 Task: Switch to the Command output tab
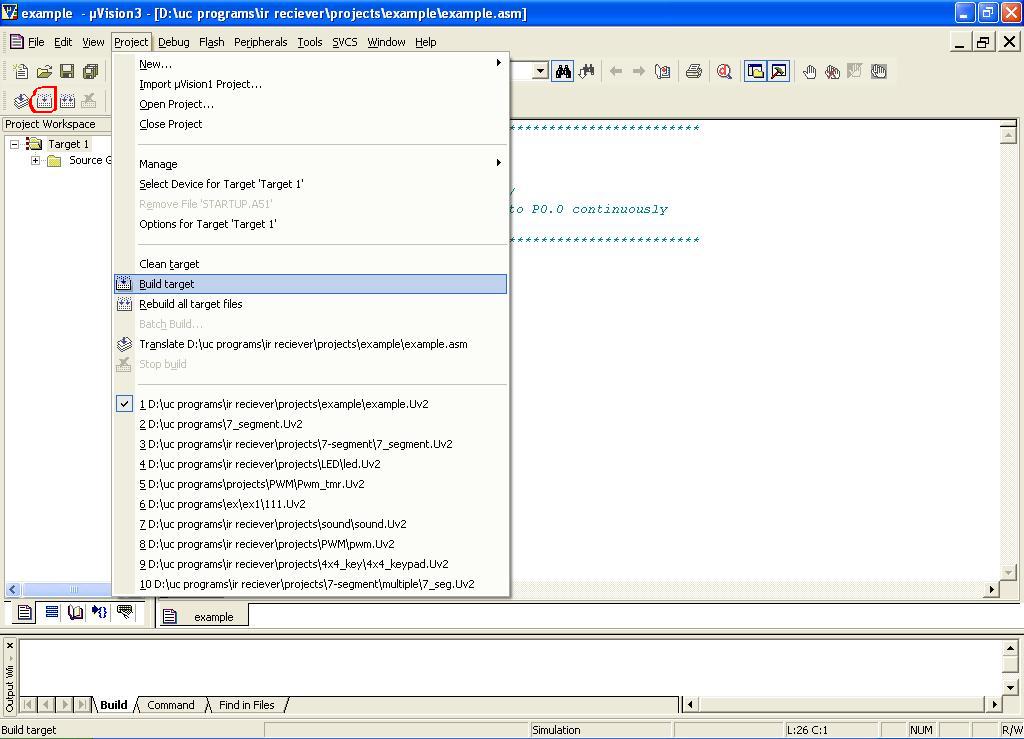[x=171, y=705]
